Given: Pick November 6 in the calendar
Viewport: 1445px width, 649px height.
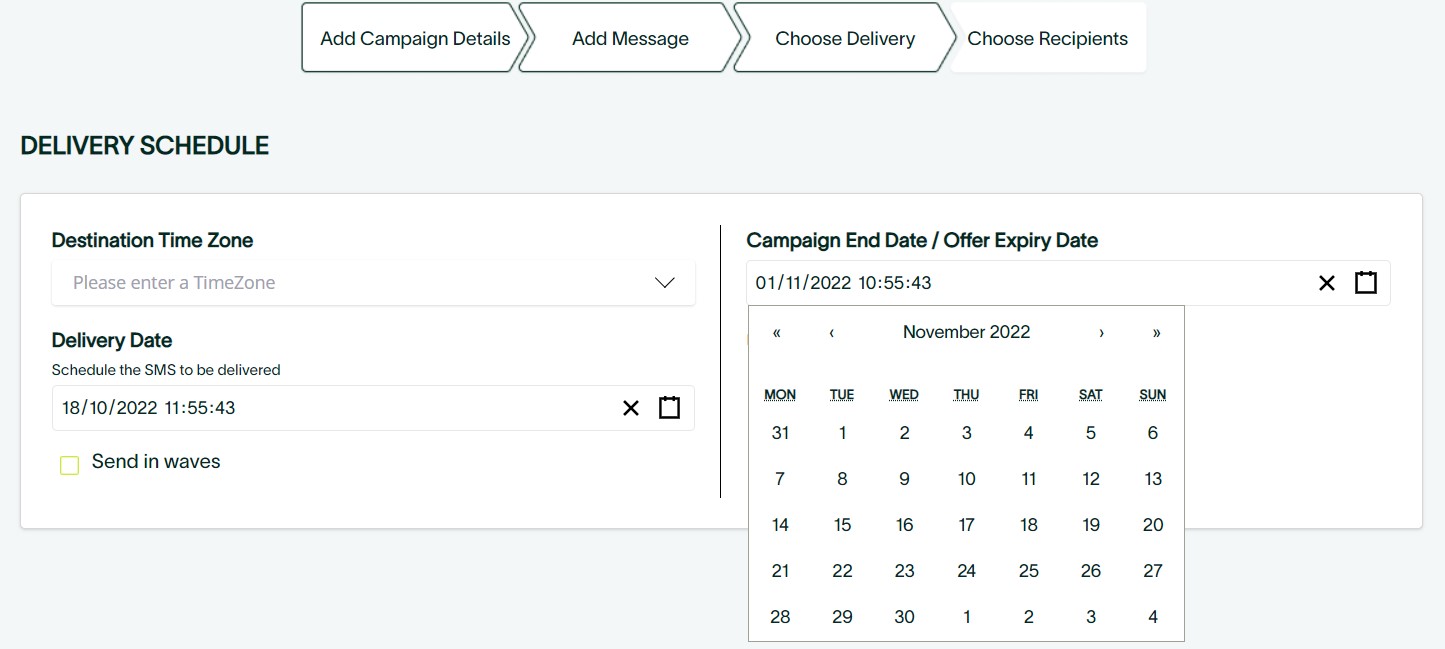Looking at the screenshot, I should click(x=1153, y=433).
